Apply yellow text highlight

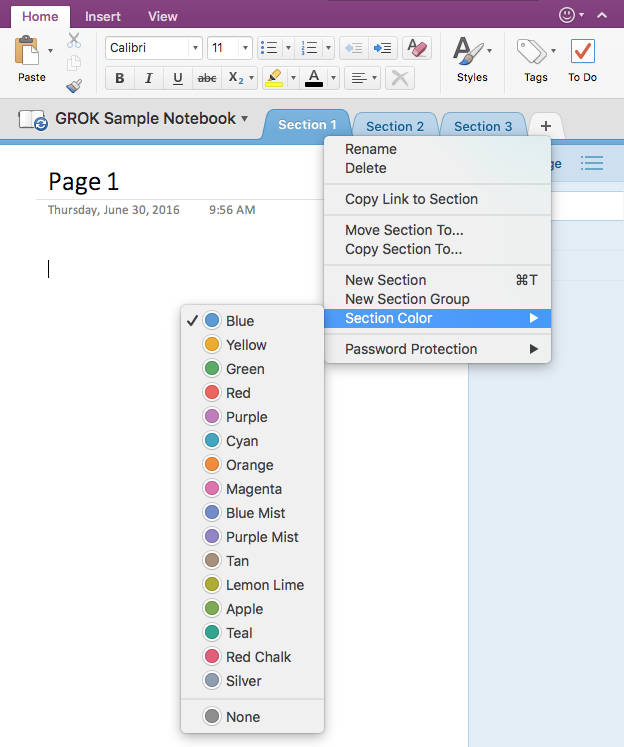coord(274,78)
